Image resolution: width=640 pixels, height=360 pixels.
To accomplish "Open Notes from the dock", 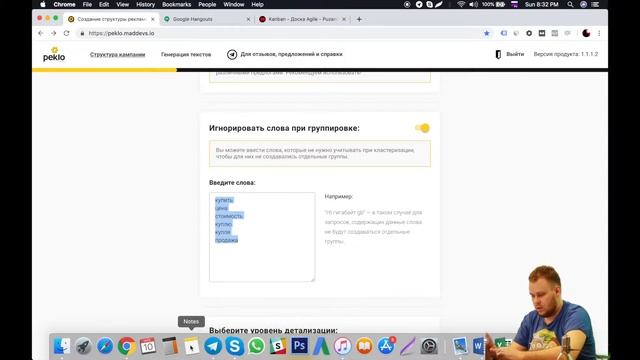I will click(191, 346).
